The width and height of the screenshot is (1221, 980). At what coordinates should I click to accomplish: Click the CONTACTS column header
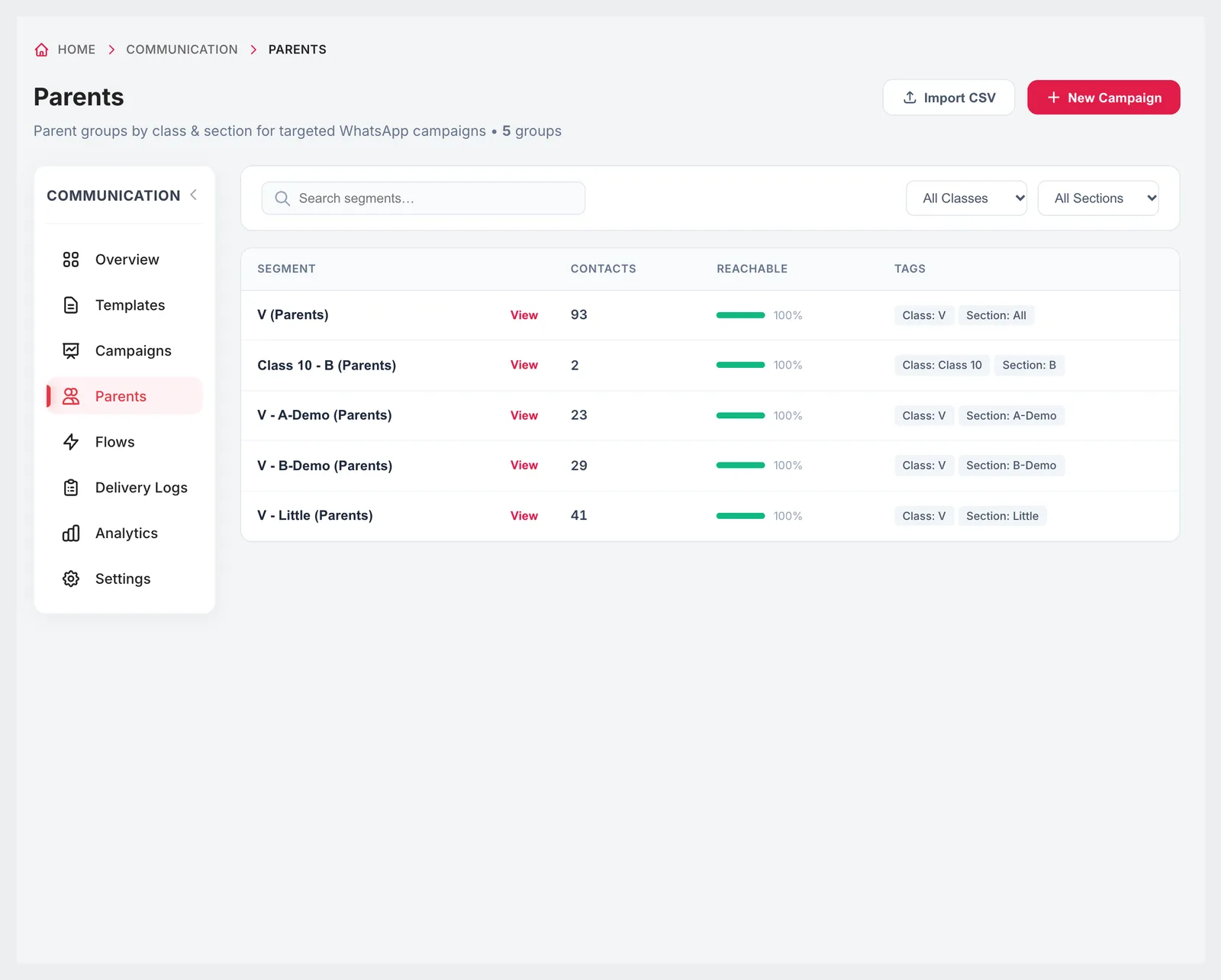click(603, 269)
